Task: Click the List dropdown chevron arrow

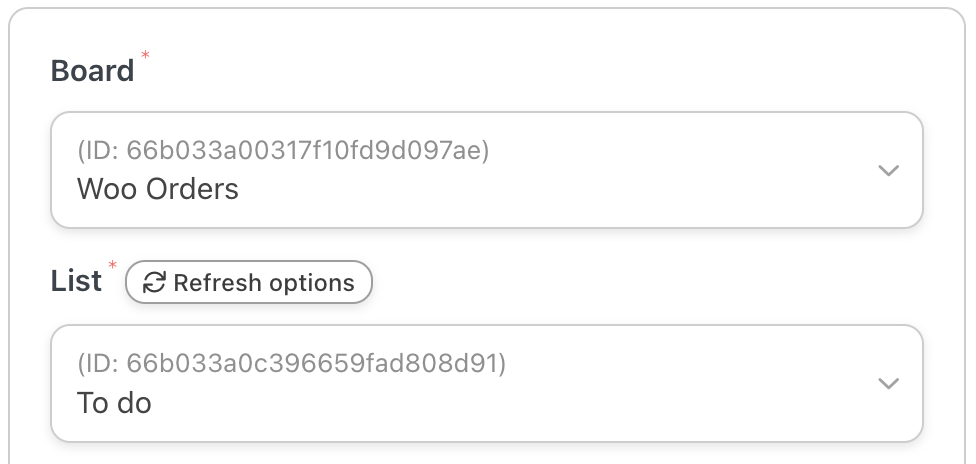Action: pyautogui.click(x=888, y=383)
